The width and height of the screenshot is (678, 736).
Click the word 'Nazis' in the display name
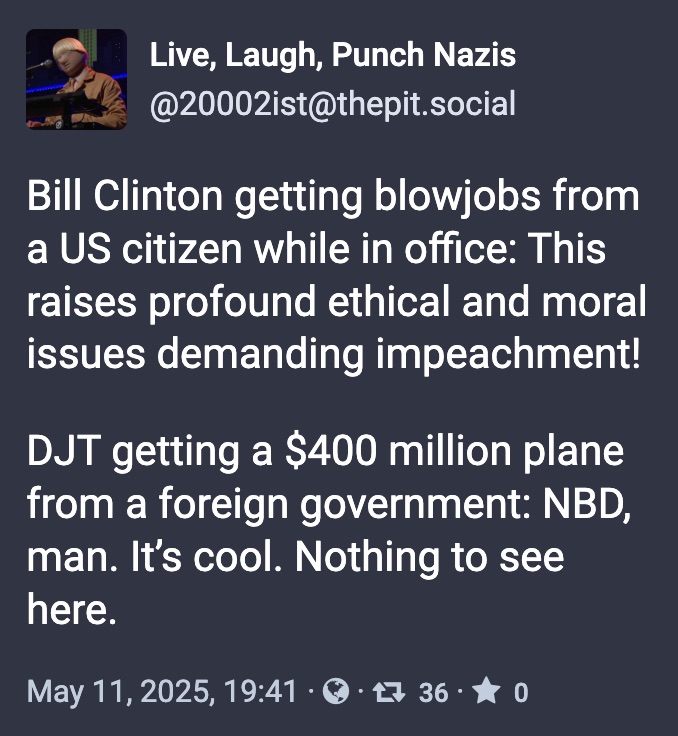(x=475, y=55)
